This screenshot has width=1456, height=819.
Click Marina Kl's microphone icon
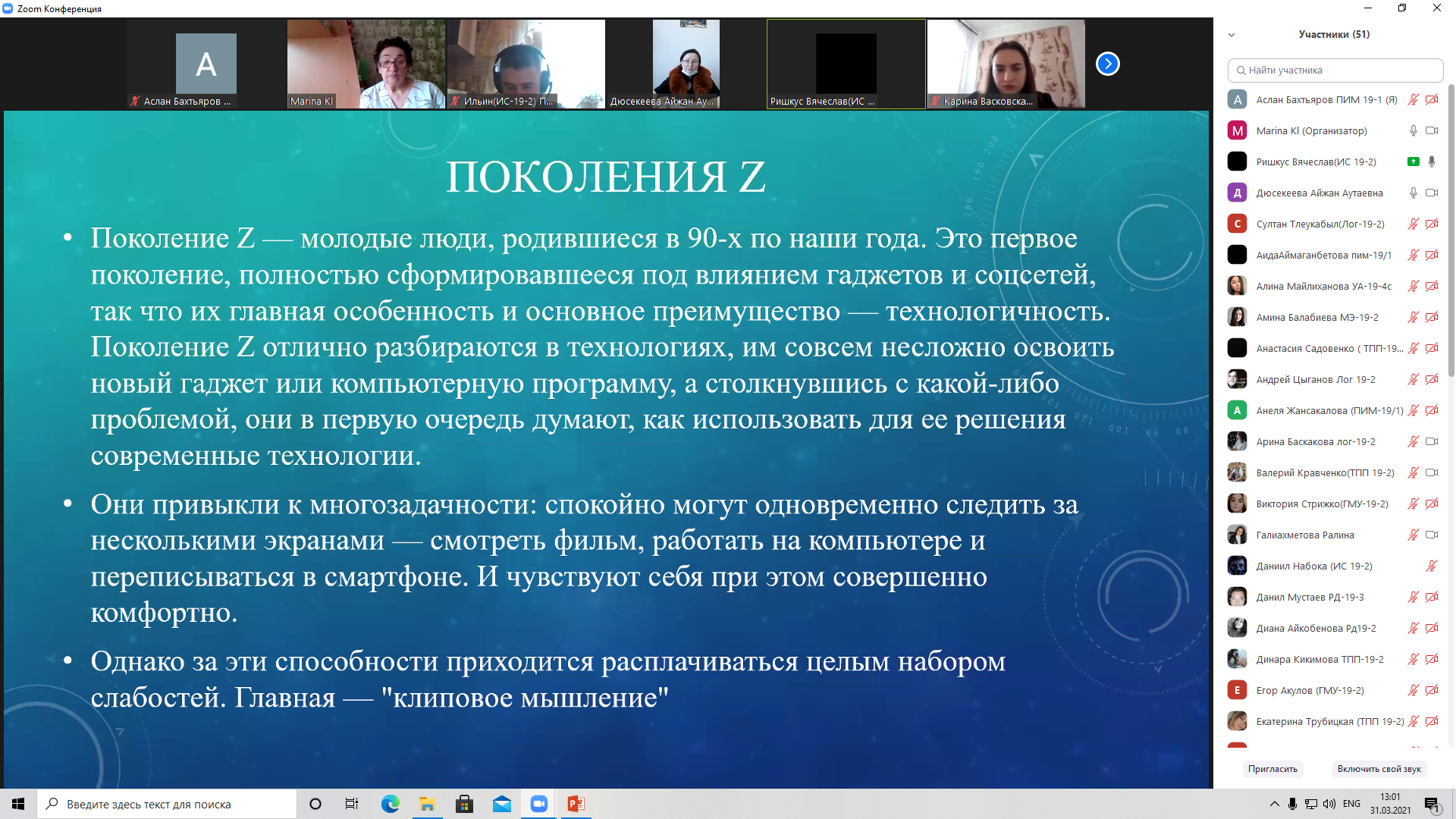coord(1413,130)
